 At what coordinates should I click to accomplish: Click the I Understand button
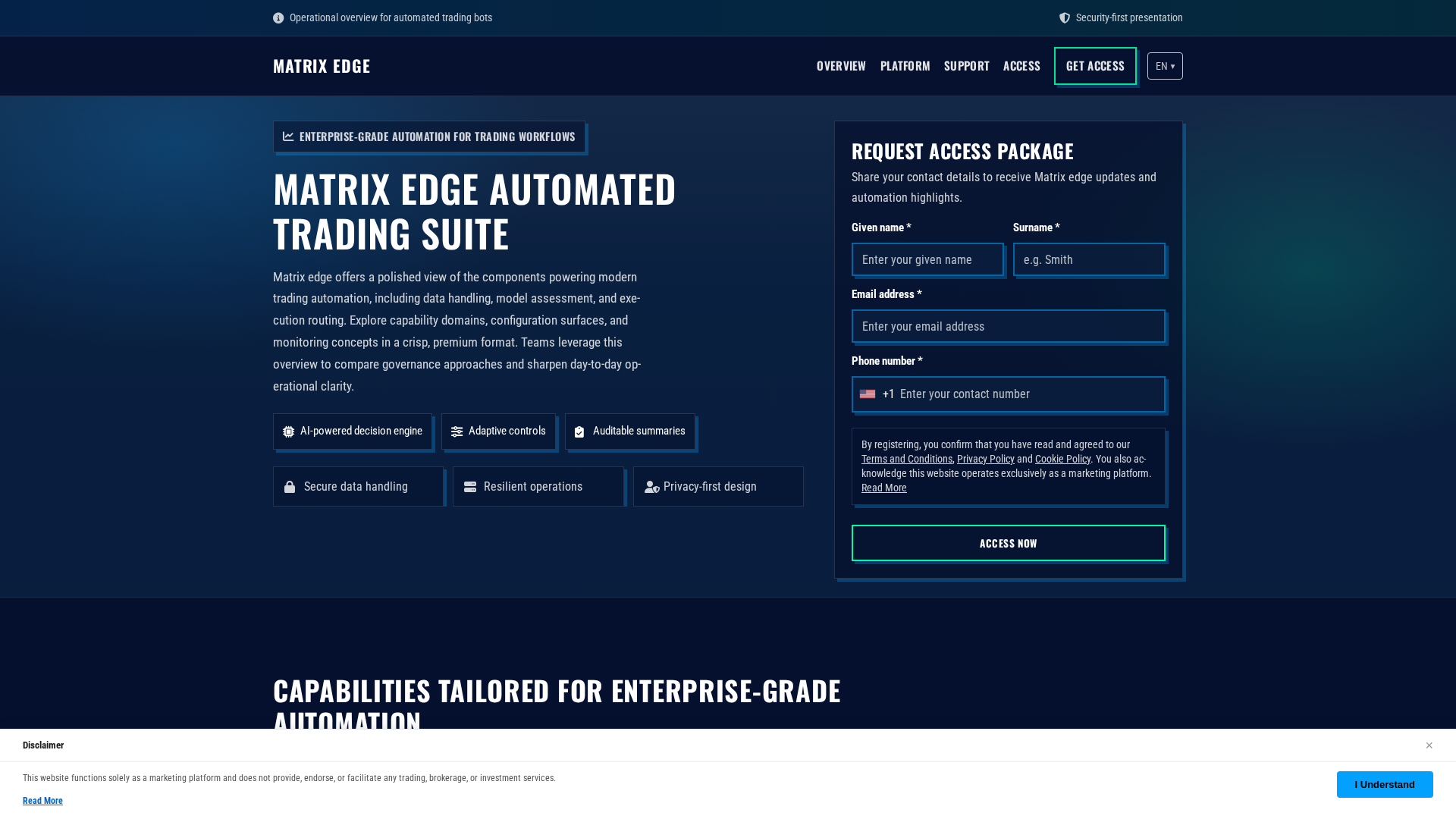[1385, 785]
